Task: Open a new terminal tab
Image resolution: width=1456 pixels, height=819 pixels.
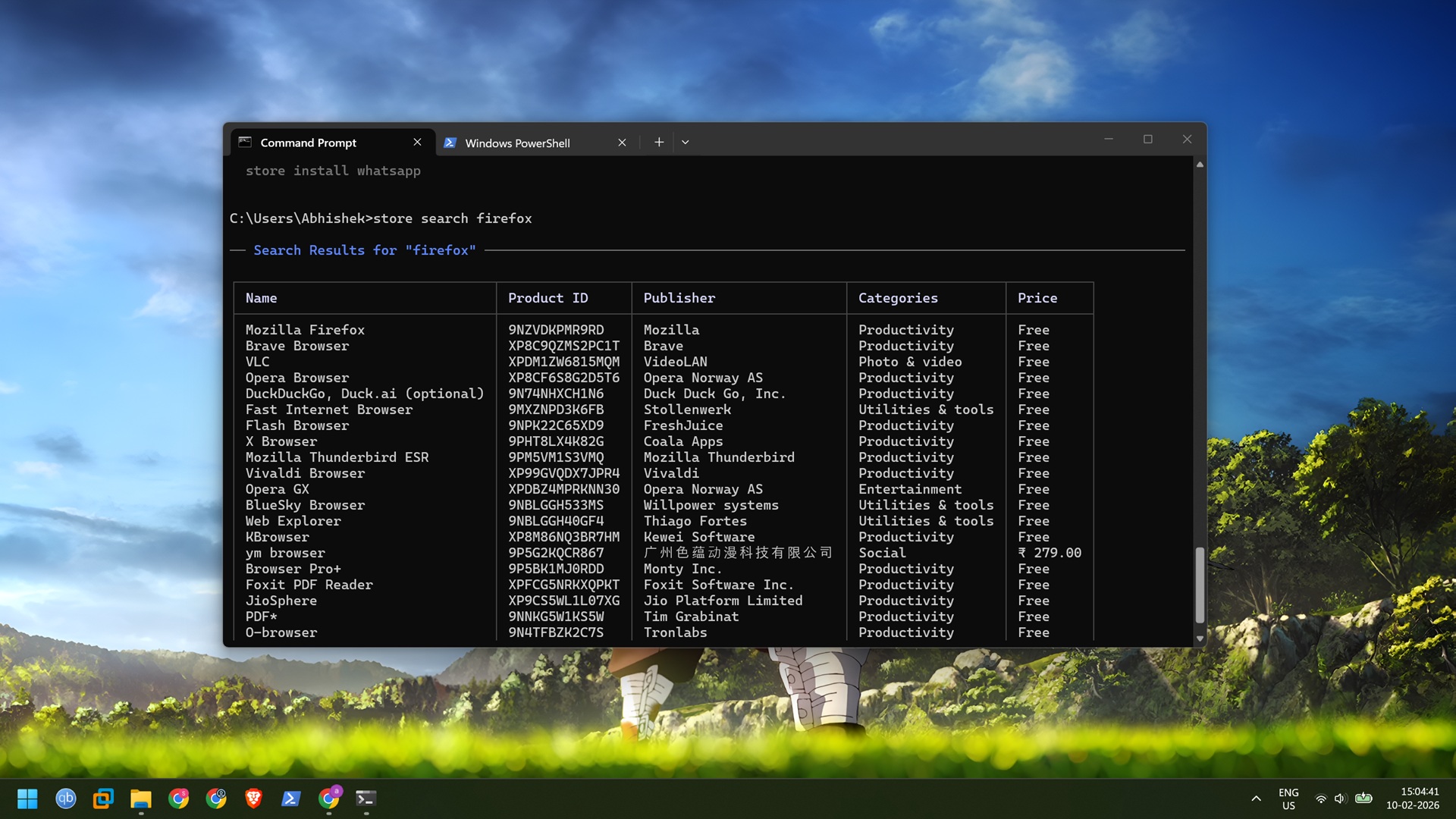Action: [x=659, y=143]
